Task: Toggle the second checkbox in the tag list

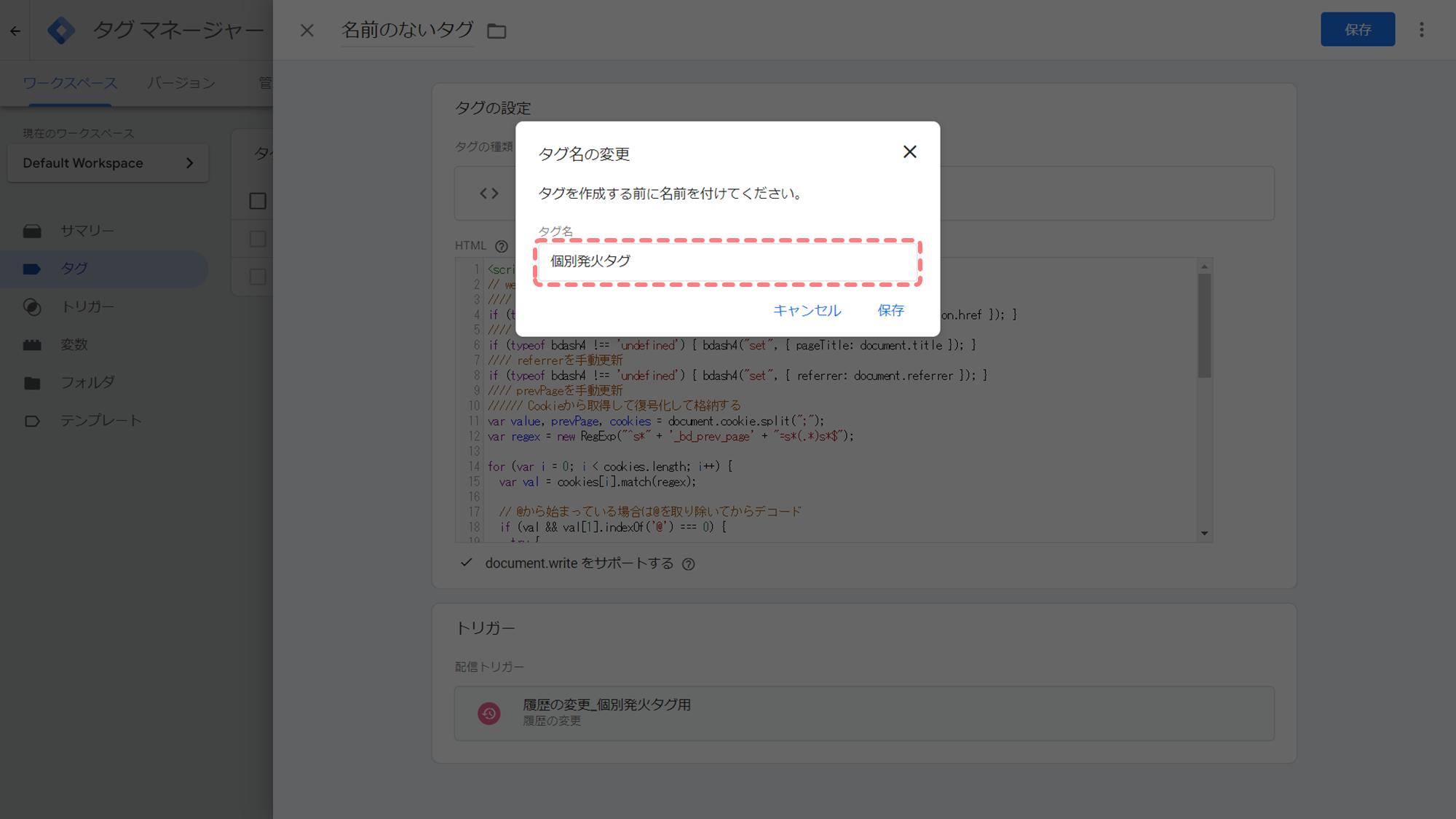Action: coord(258,239)
